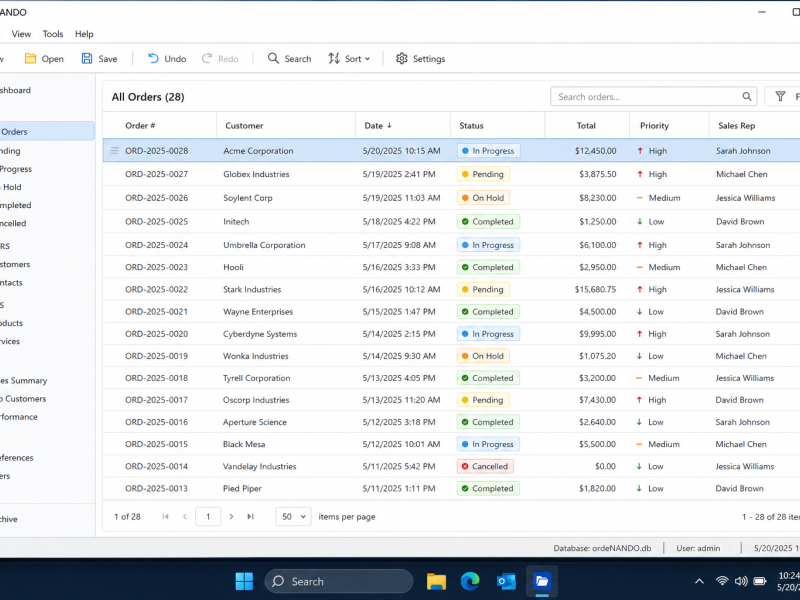The width and height of the screenshot is (800, 600).
Task: Click the Hooli customer cell
Action: [x=233, y=267]
